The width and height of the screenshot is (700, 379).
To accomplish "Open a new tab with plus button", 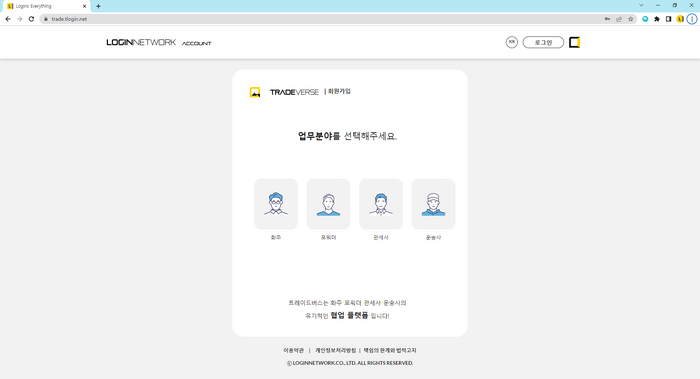I will click(x=98, y=6).
